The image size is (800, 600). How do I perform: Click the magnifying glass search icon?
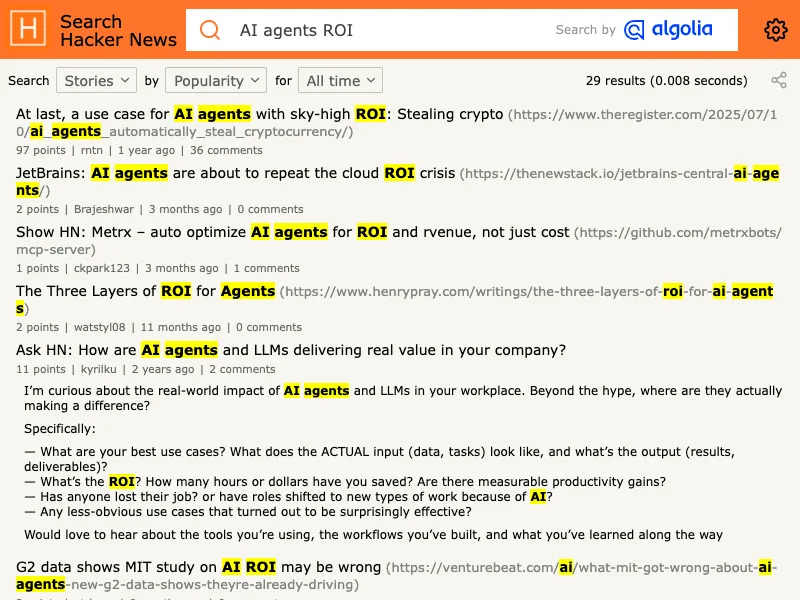coord(210,30)
